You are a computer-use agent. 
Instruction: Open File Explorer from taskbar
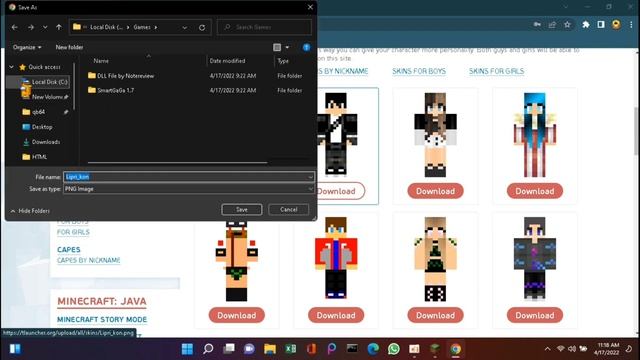click(x=270, y=349)
